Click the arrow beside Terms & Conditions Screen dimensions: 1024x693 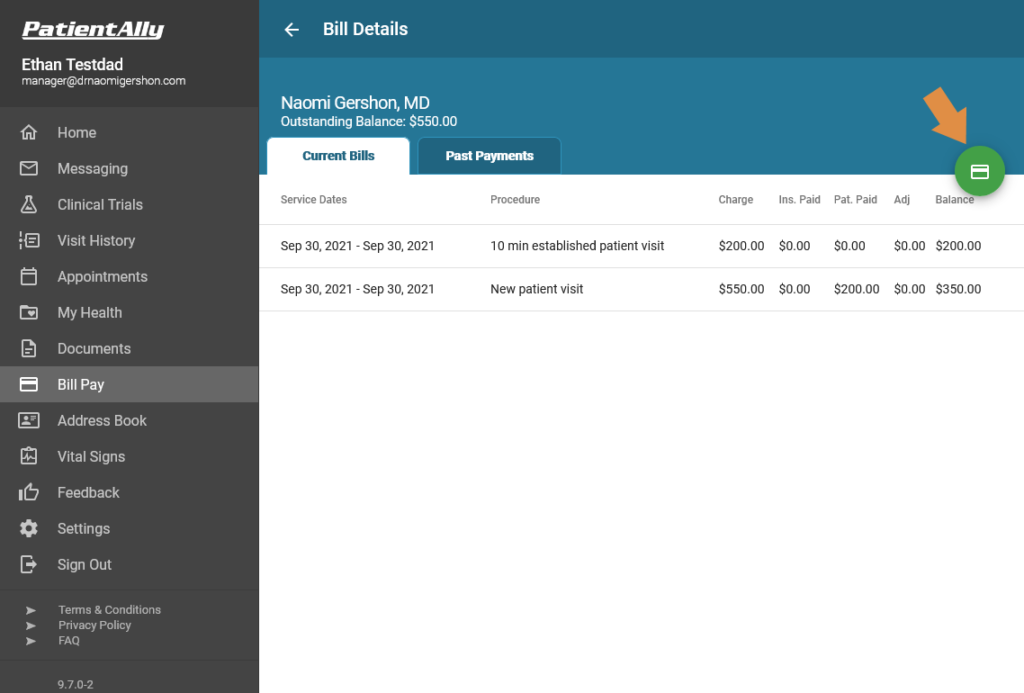[x=31, y=610]
